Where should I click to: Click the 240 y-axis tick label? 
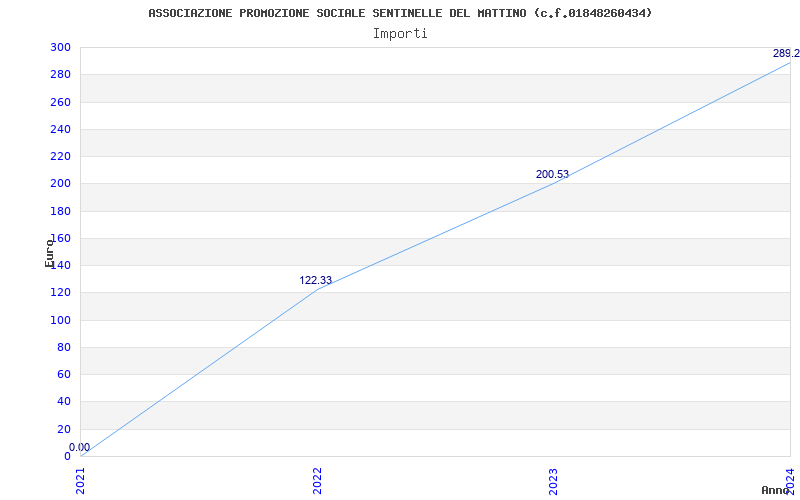tap(61, 129)
